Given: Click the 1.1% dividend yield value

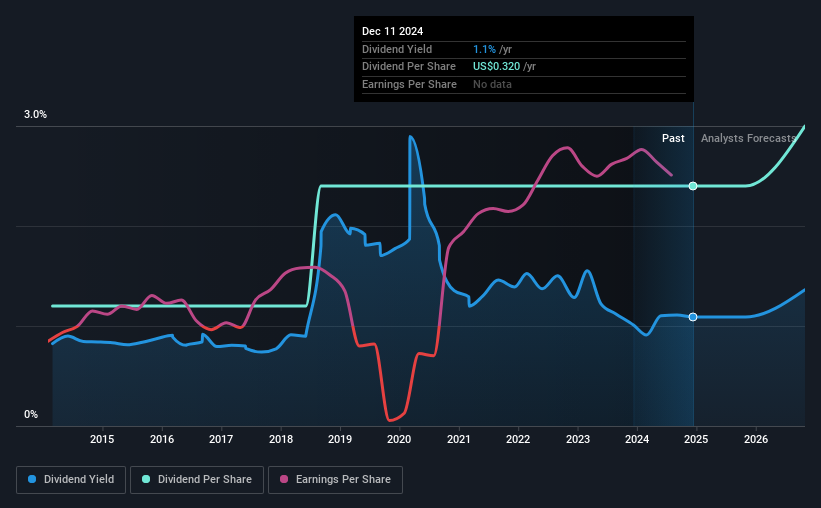Looking at the screenshot, I should [484, 49].
